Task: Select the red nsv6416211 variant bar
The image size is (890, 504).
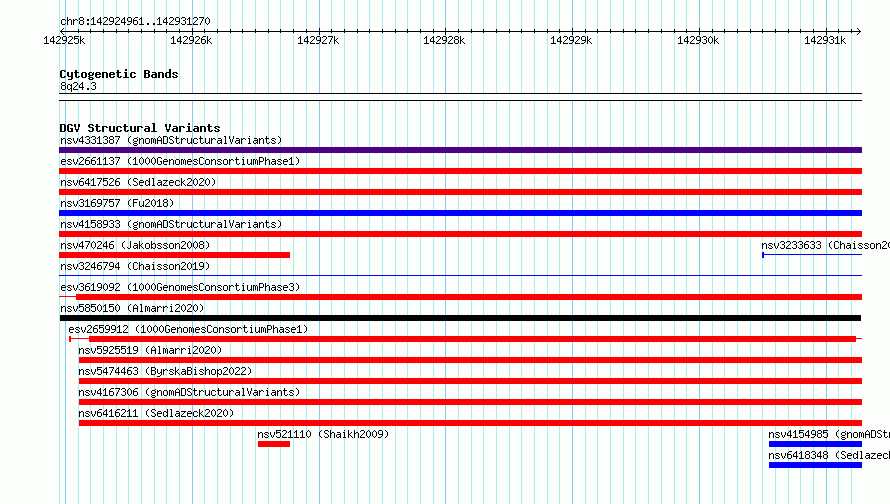Action: coord(470,423)
